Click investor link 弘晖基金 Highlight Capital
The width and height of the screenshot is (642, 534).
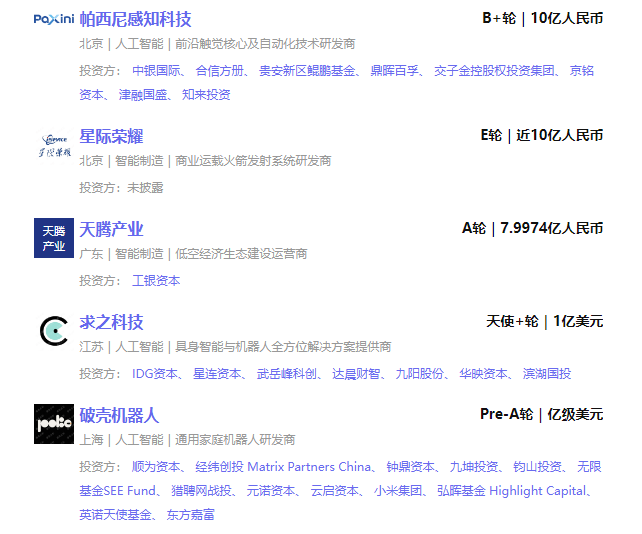tap(512, 491)
